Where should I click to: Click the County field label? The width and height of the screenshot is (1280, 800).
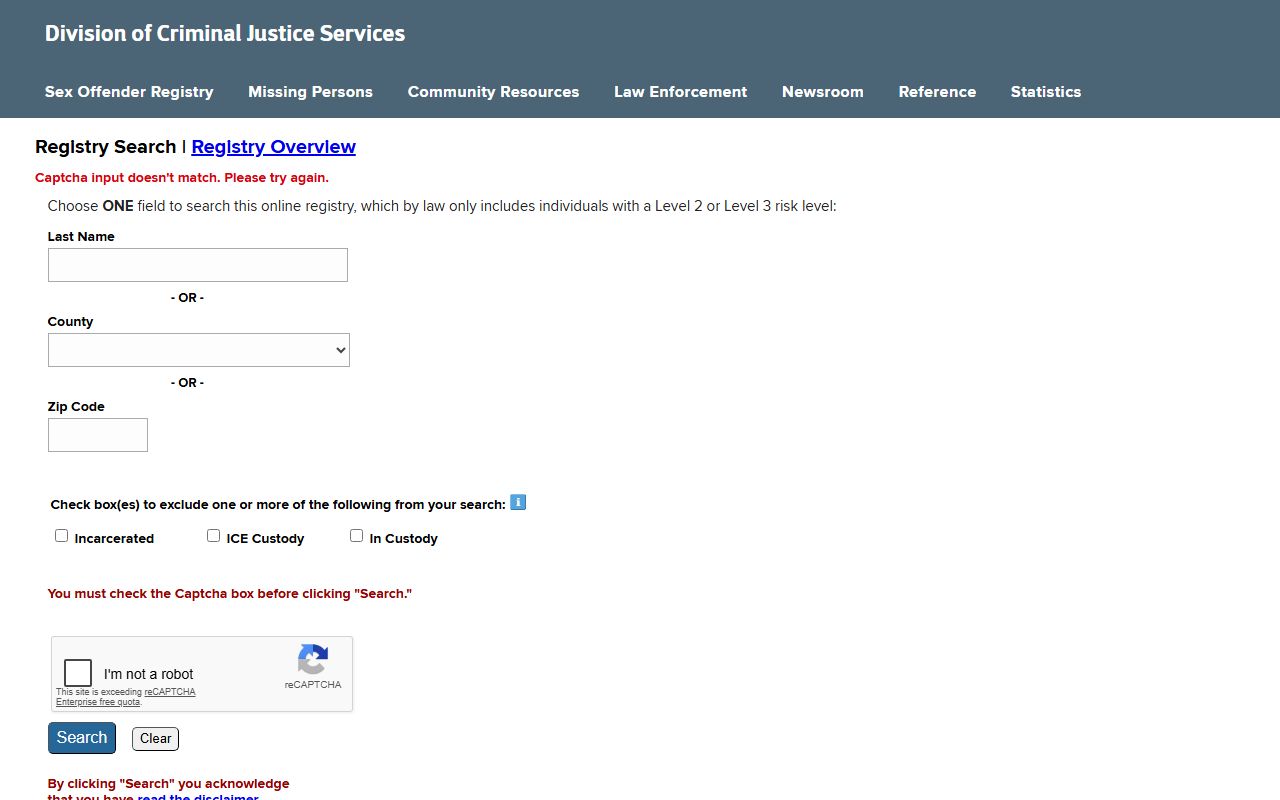pyautogui.click(x=70, y=322)
